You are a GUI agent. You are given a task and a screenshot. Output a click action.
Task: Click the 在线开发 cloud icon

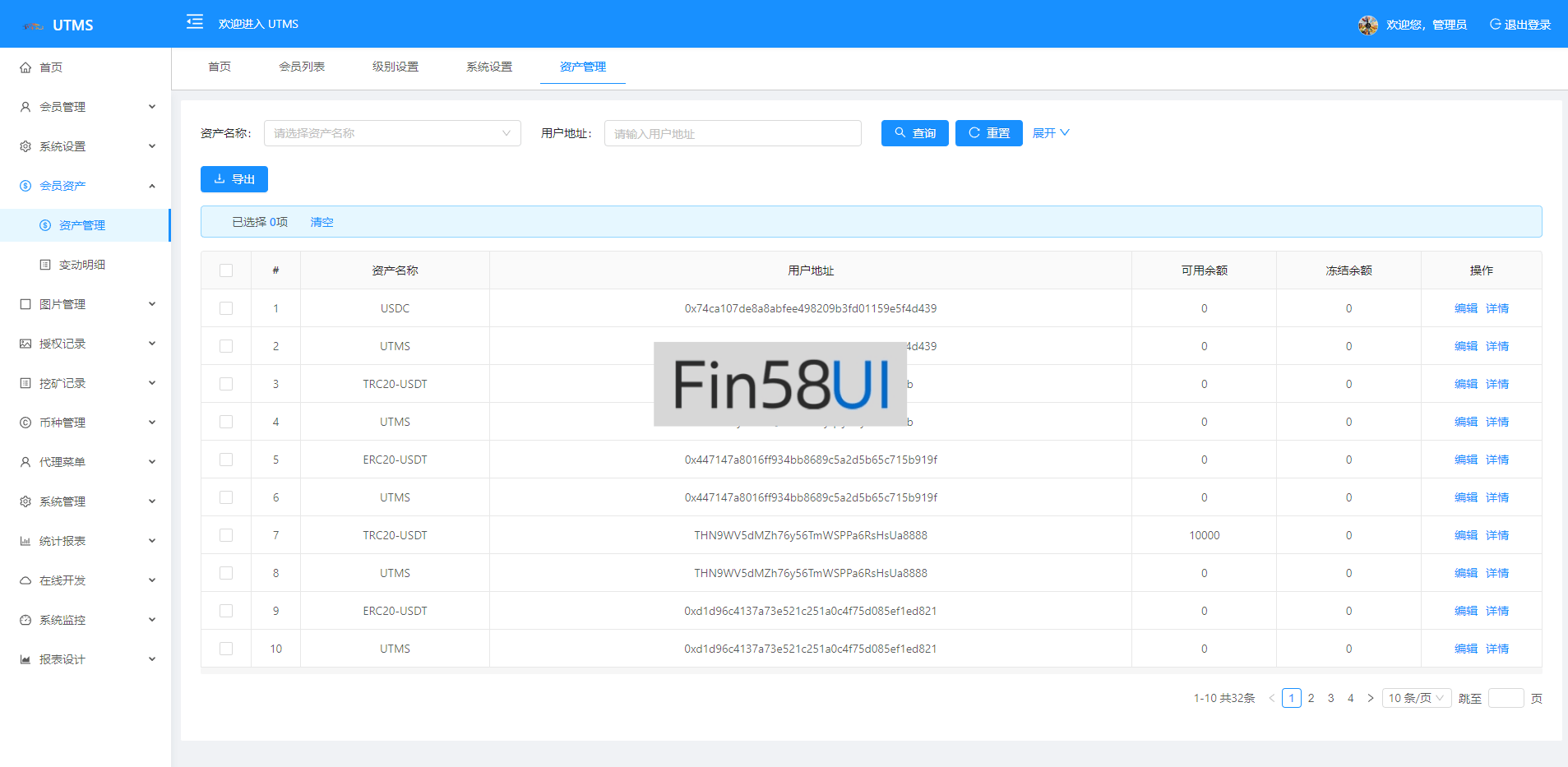(x=25, y=580)
